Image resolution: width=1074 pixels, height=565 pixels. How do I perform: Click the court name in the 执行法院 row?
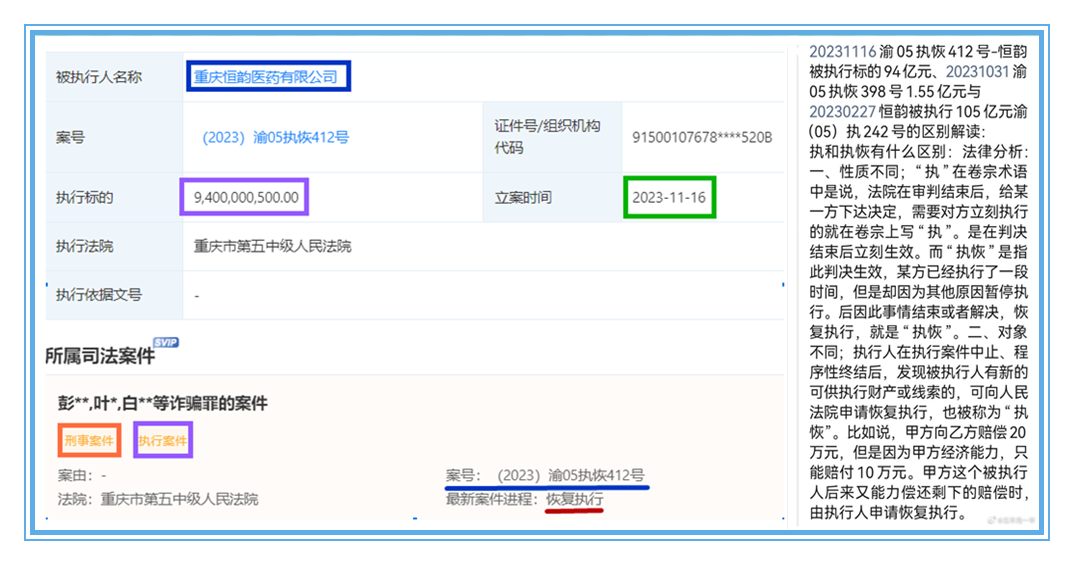tap(273, 247)
